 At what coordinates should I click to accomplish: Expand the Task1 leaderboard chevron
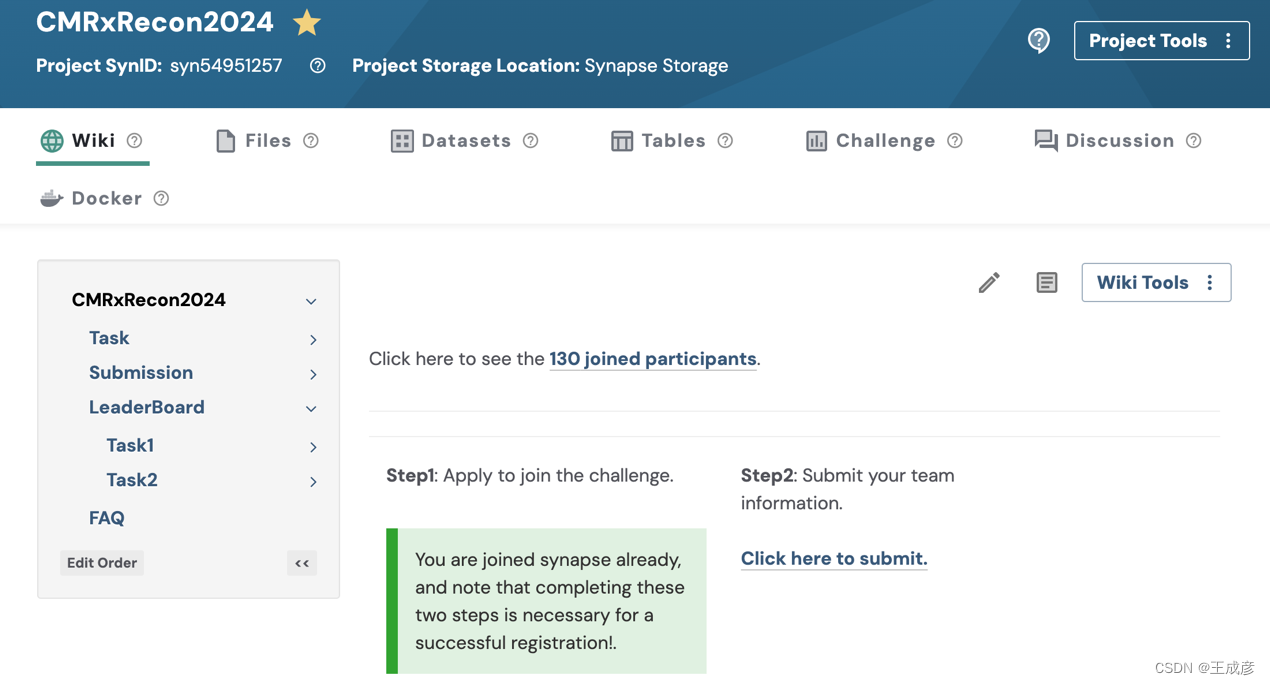(313, 447)
